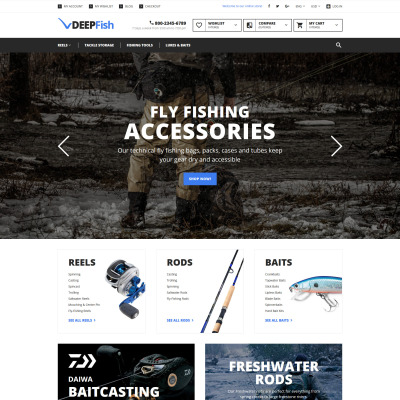This screenshot has height=400, width=400.
Task: Click the Wishlist heart icon
Action: click(199, 25)
